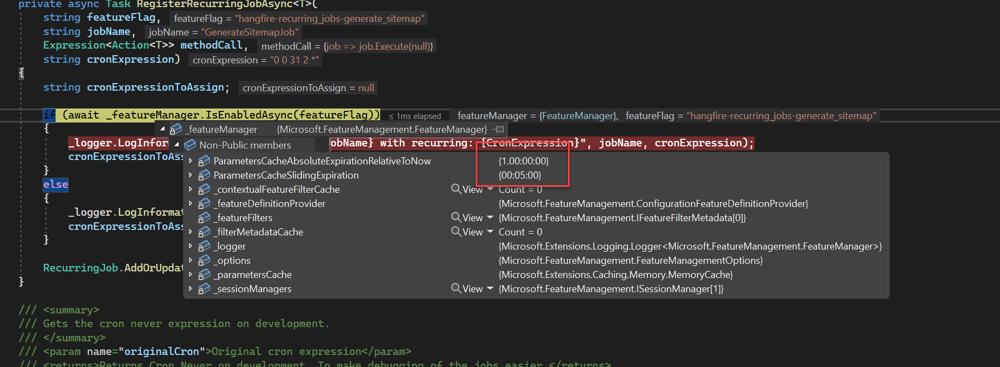Click the _logger field icon
This screenshot has height=367, width=1000.
204,246
